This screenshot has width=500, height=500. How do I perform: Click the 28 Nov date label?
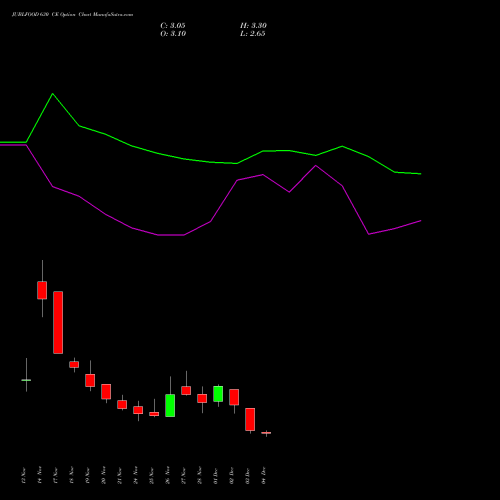coord(199,476)
